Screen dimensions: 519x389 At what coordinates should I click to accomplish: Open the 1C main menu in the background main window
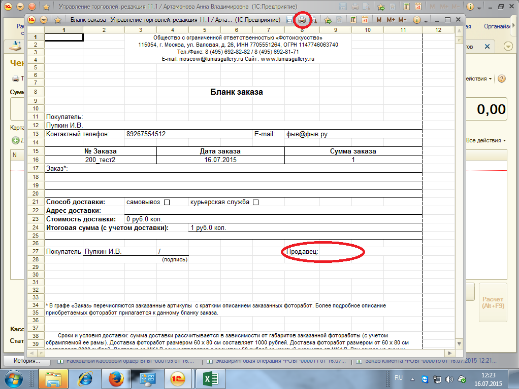pyautogui.click(x=8, y=6)
